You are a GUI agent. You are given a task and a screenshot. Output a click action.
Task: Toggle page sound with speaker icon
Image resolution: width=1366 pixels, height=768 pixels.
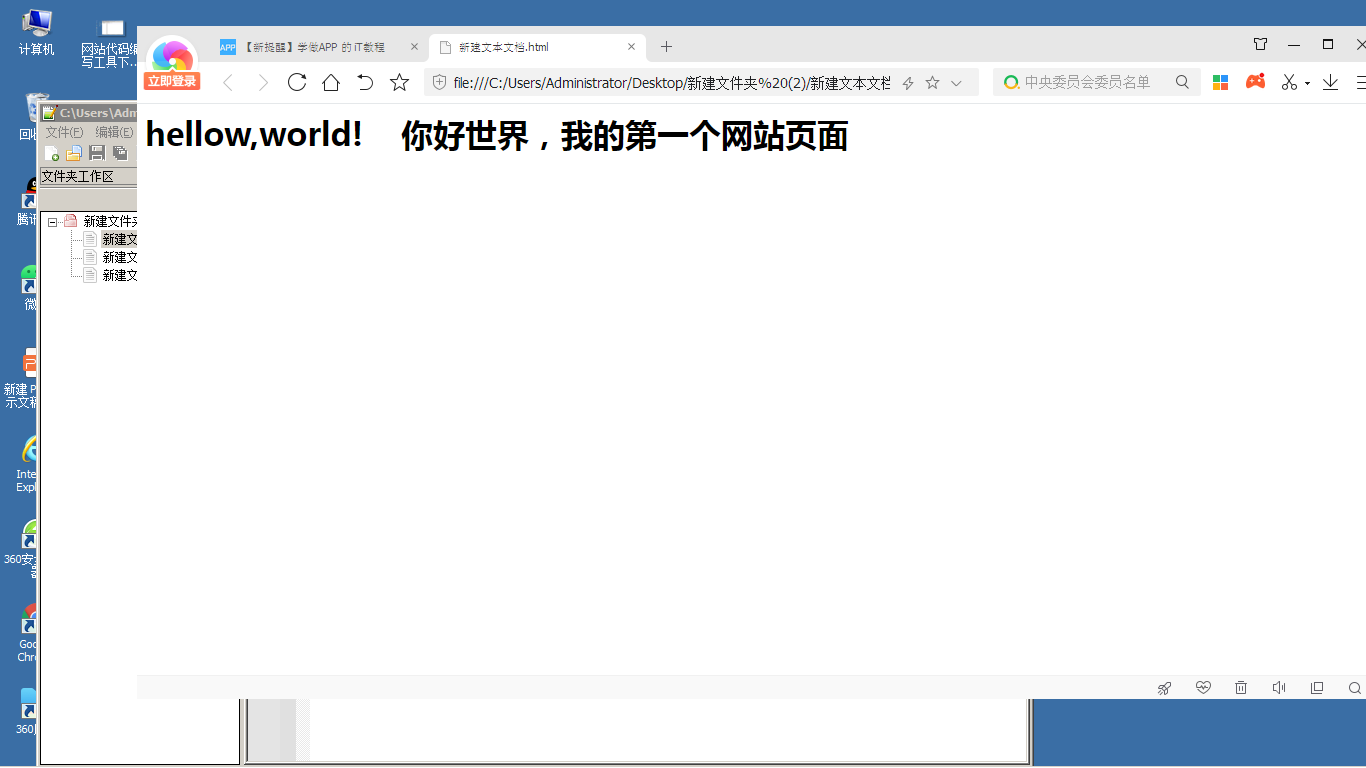pos(1279,687)
